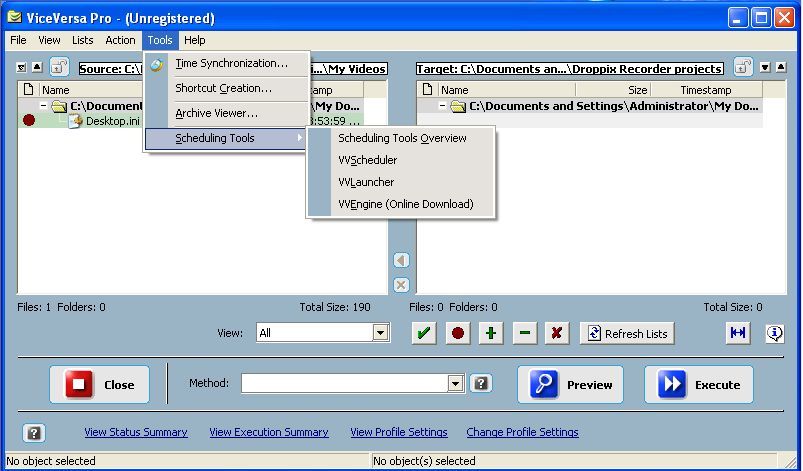This screenshot has width=803, height=471.
Task: Open Change Profile Settings link
Action: tap(522, 432)
